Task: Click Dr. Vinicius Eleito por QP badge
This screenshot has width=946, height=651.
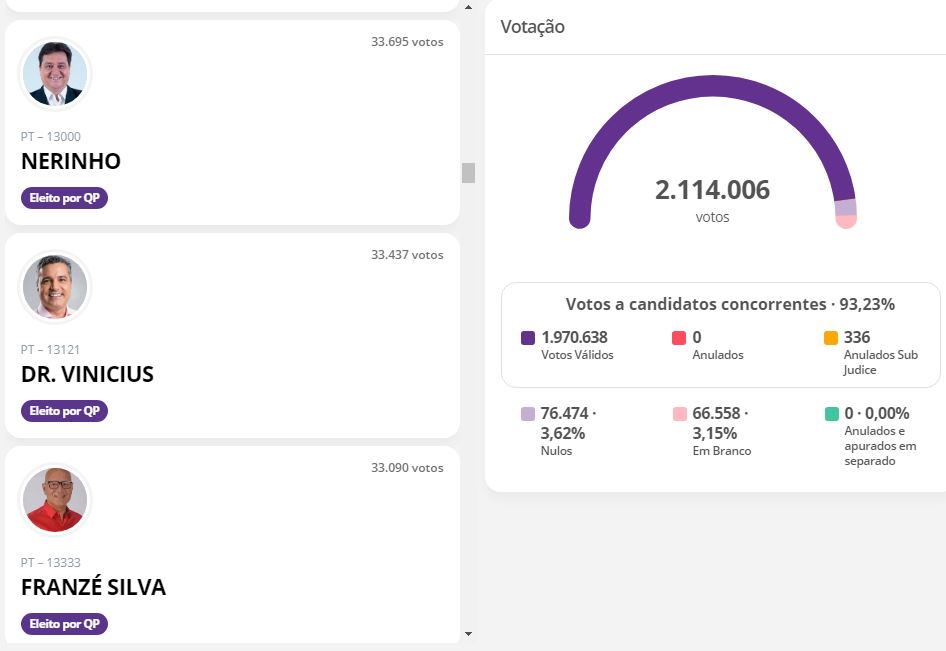Action: [x=65, y=411]
